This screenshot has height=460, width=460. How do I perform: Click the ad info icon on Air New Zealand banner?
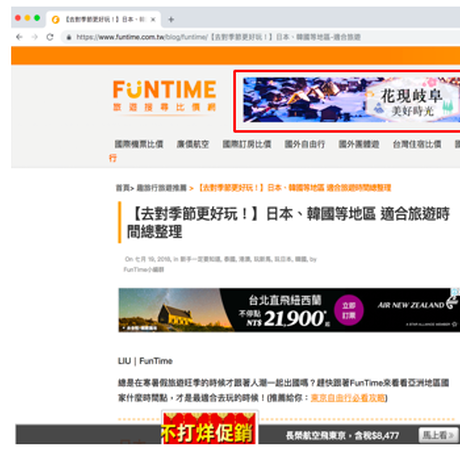[456, 292]
